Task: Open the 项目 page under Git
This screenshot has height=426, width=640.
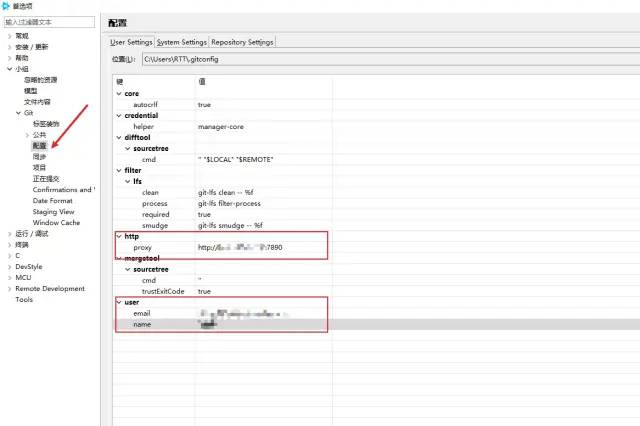Action: click(39, 168)
